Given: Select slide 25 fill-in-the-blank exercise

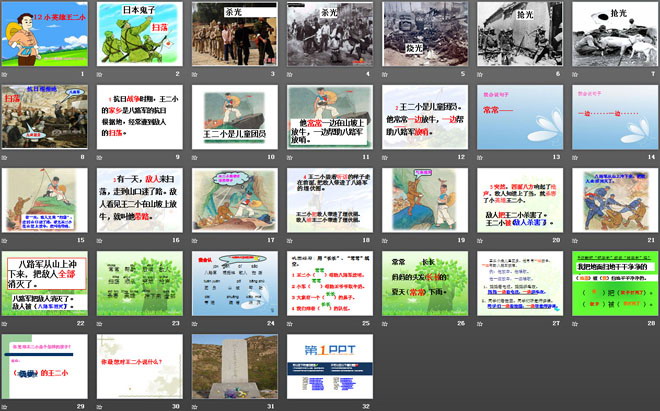Looking at the screenshot, I should (330, 283).
